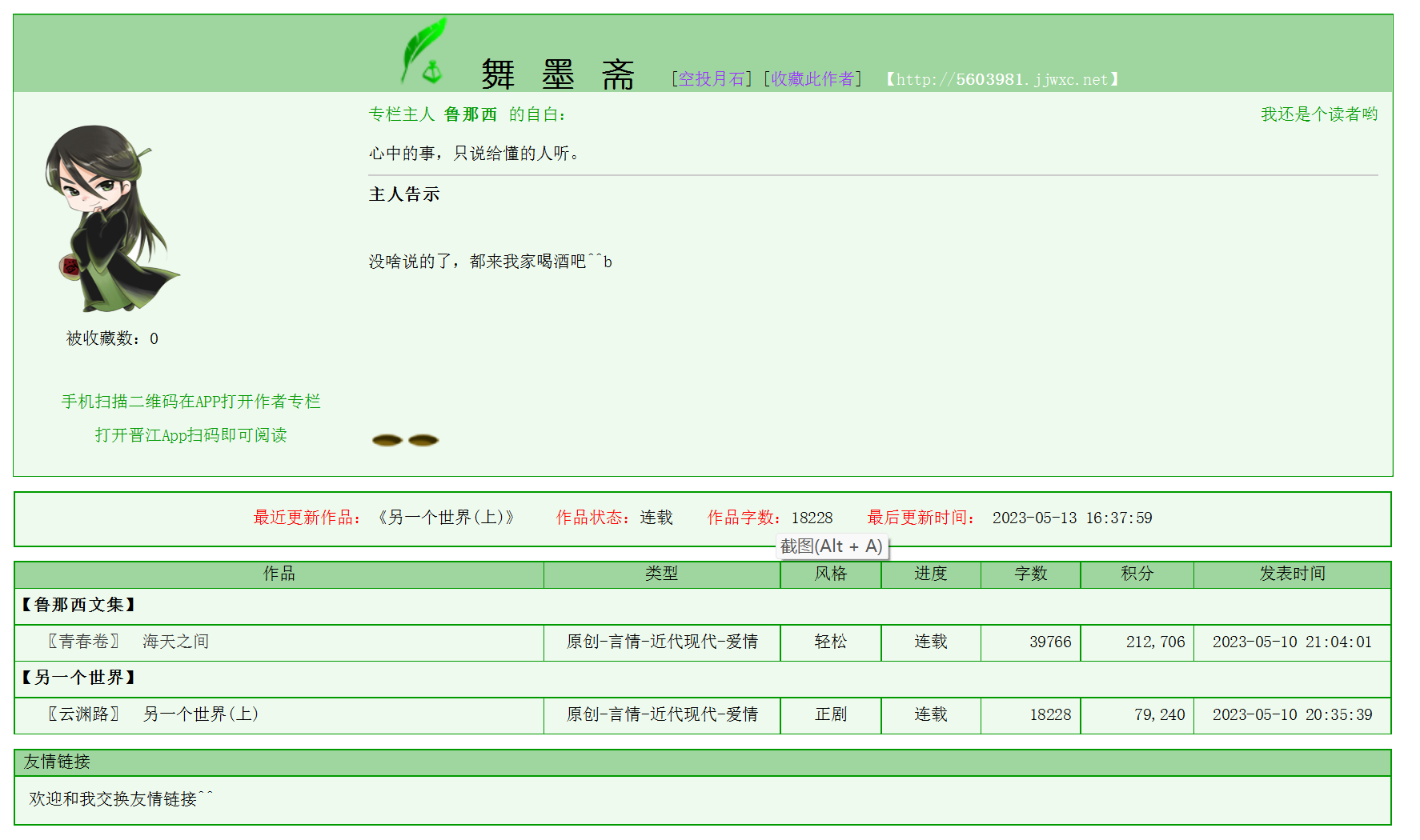The width and height of the screenshot is (1420, 840).
Task: Click publish time 2023-05-10 20:35:39
Action: pos(1293,714)
